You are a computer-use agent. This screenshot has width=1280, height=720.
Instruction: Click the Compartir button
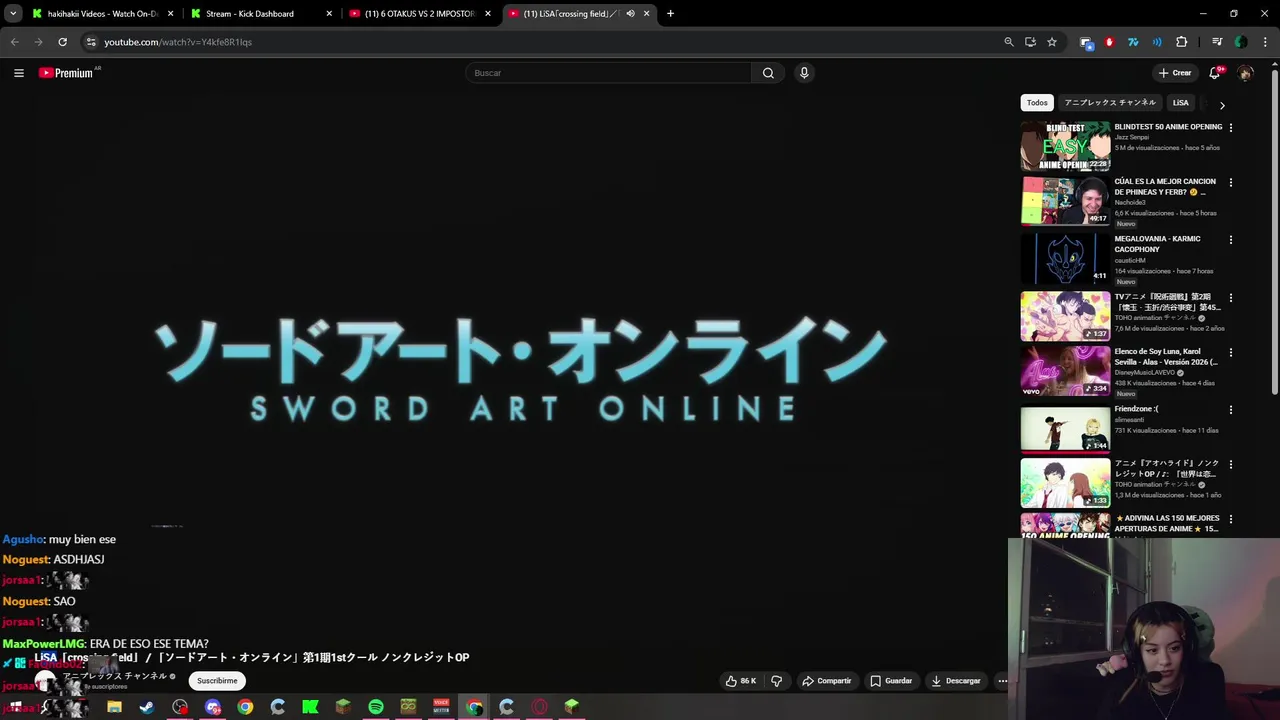pos(827,681)
